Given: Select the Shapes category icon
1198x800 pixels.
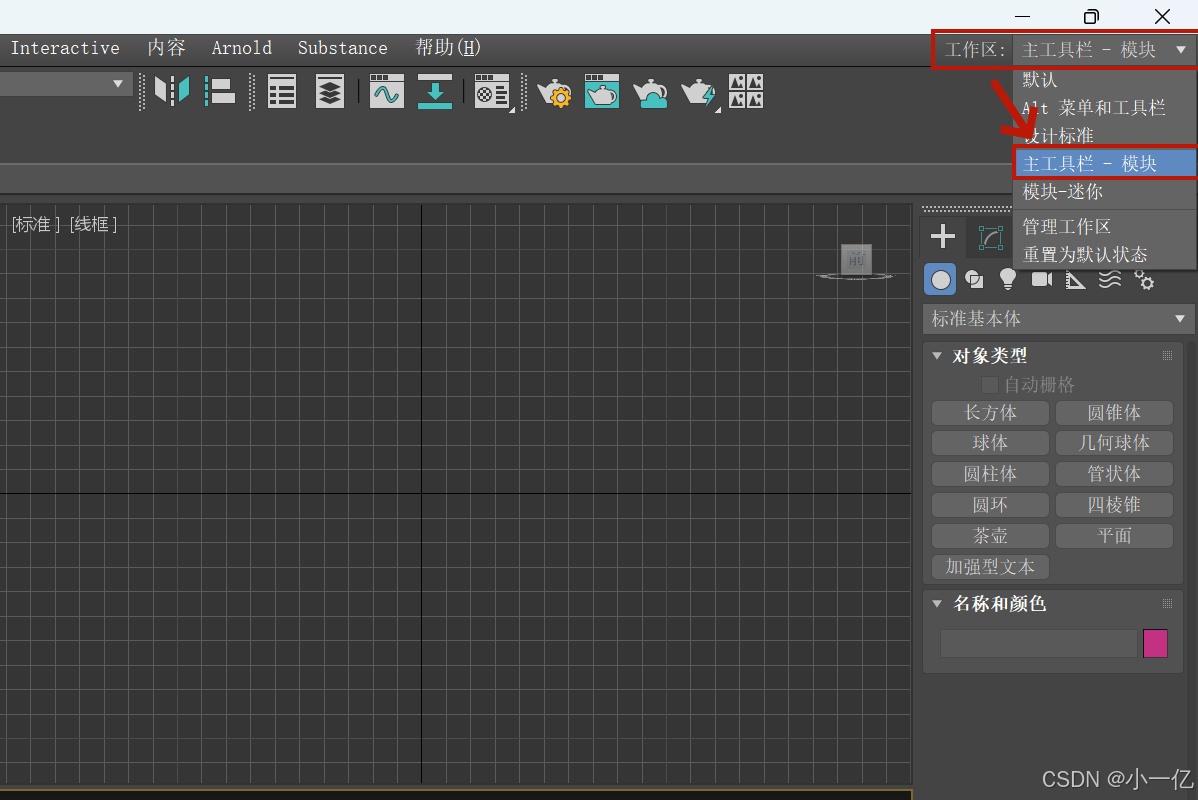Looking at the screenshot, I should (974, 280).
